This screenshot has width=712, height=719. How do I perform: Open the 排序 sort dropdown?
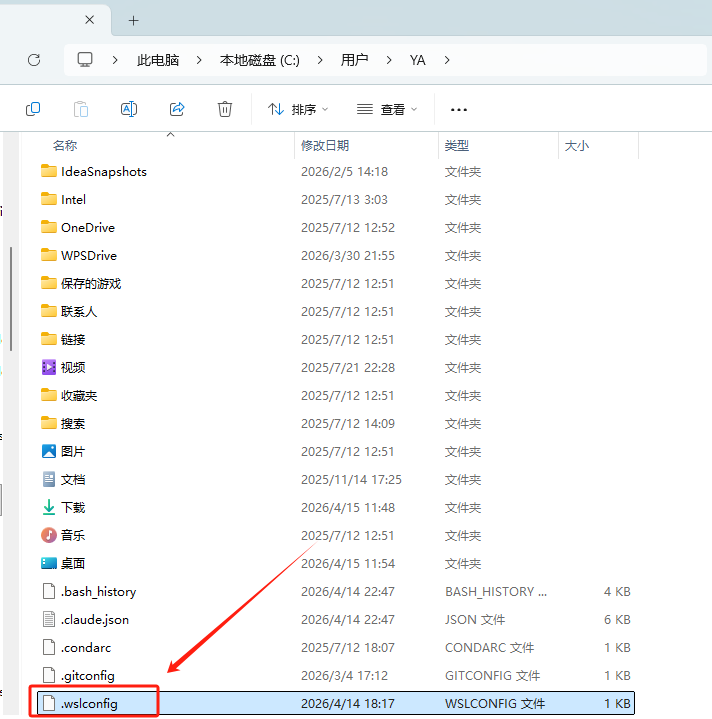click(298, 110)
